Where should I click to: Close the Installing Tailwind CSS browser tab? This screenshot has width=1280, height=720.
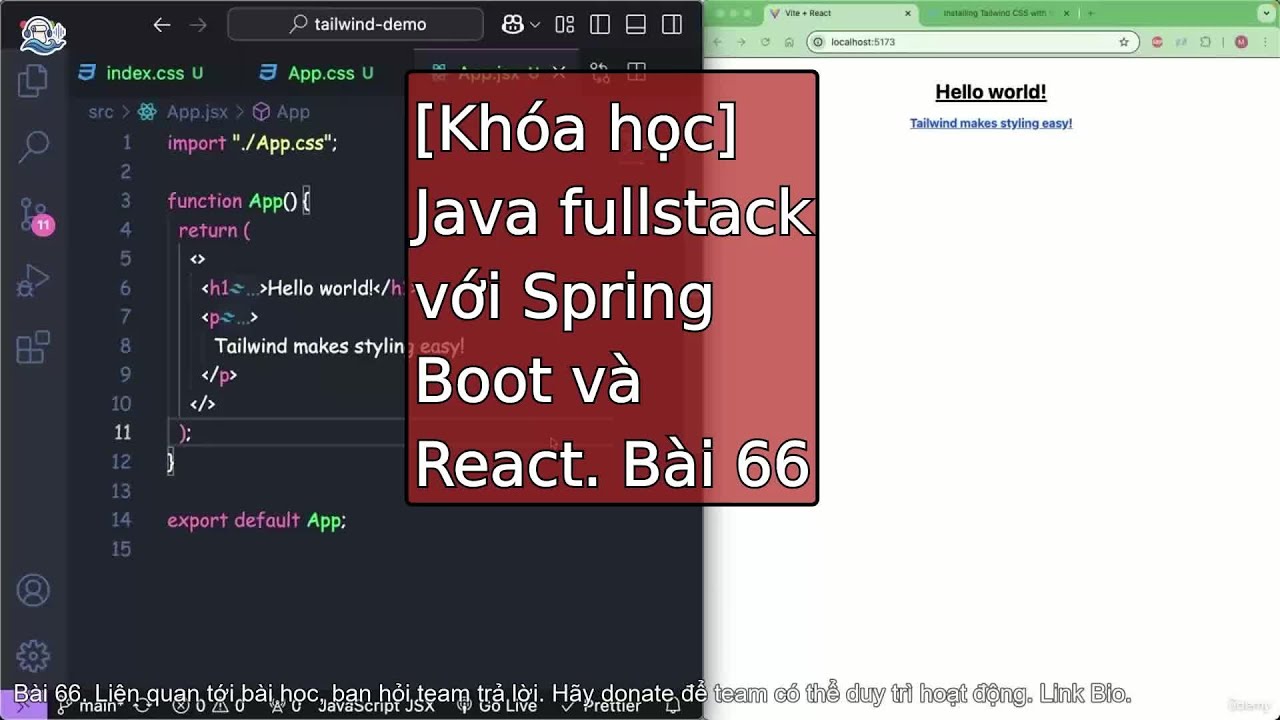(1067, 13)
